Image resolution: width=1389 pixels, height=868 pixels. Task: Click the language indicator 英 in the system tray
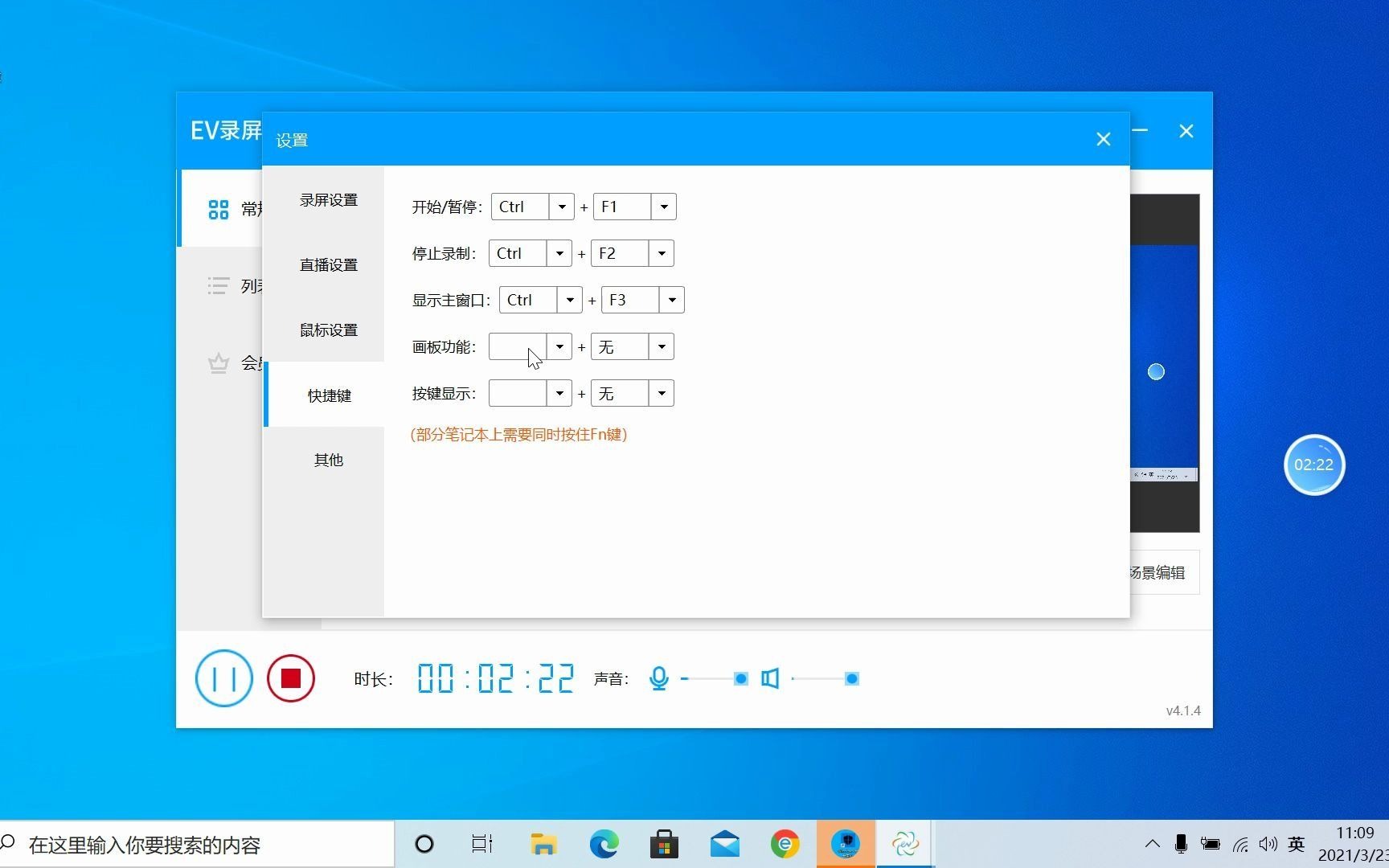click(1296, 844)
